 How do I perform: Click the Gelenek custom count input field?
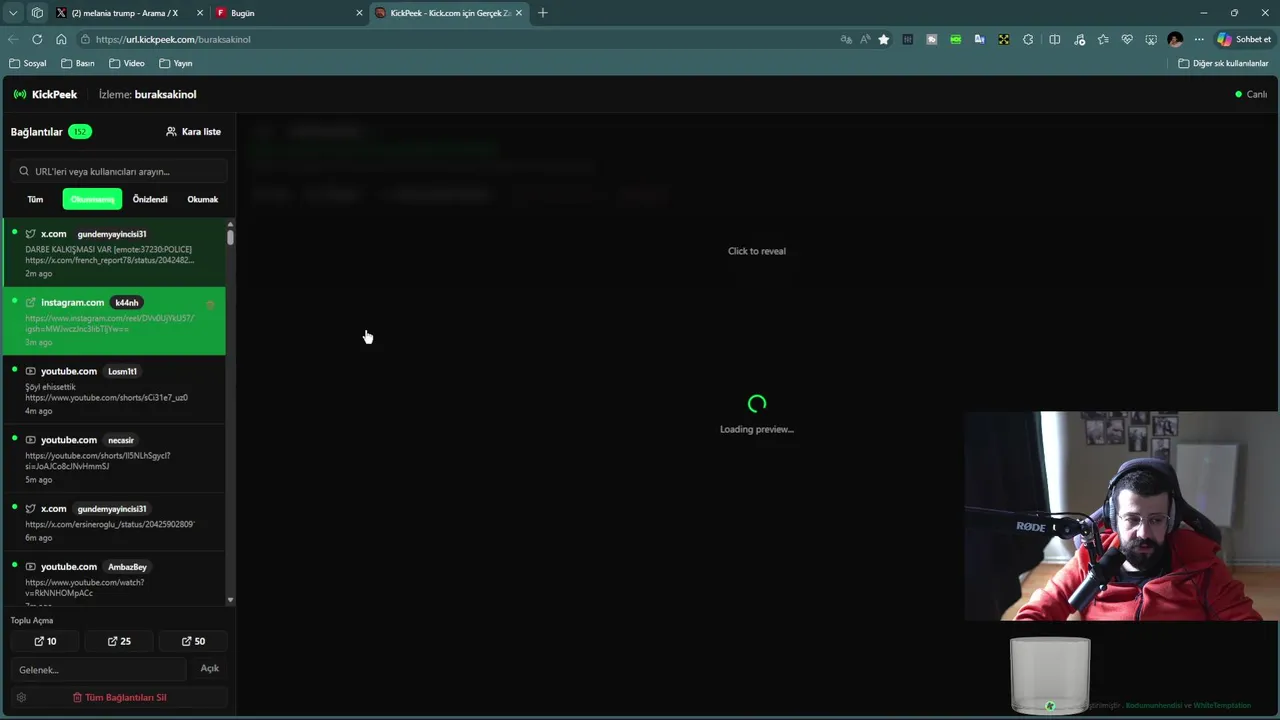coord(99,669)
